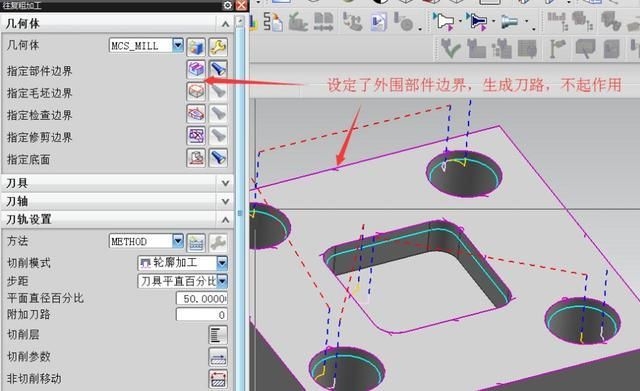Open 切削模式 dropdown showing 轮廓加工
640x391 pixels.
click(222, 263)
